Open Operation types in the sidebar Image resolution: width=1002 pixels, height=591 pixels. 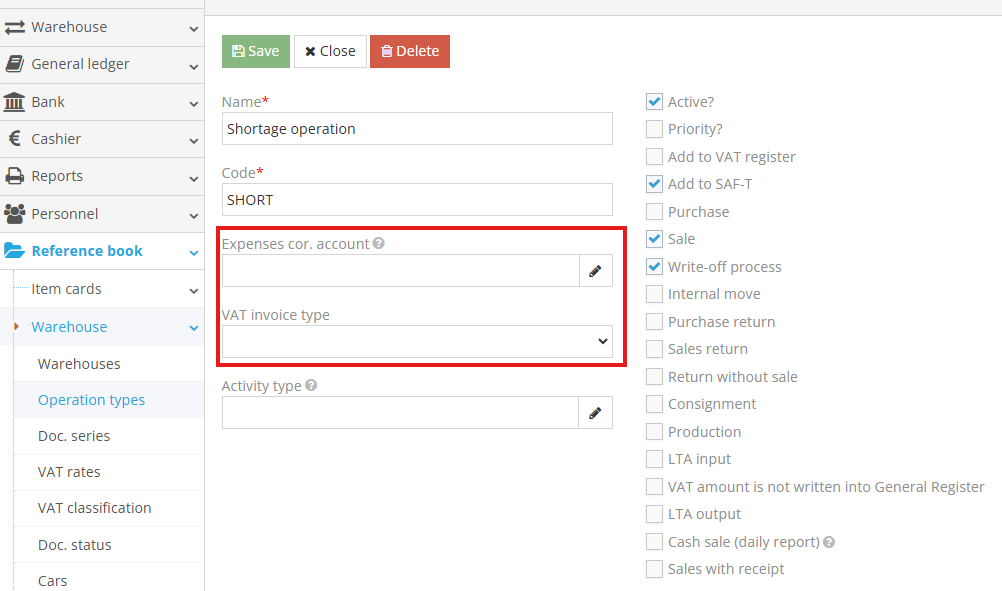(x=91, y=400)
